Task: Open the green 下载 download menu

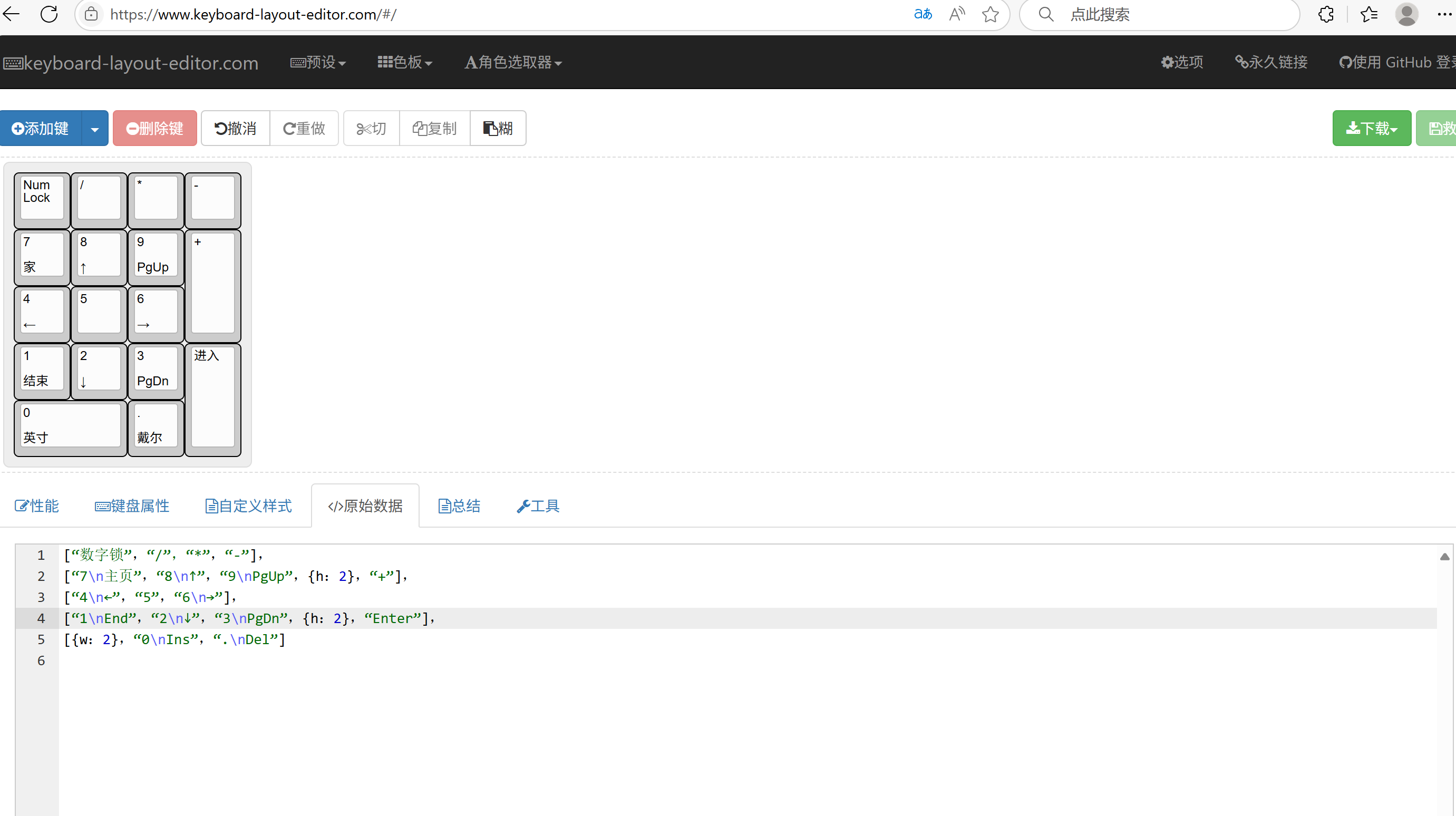Action: click(x=1371, y=128)
